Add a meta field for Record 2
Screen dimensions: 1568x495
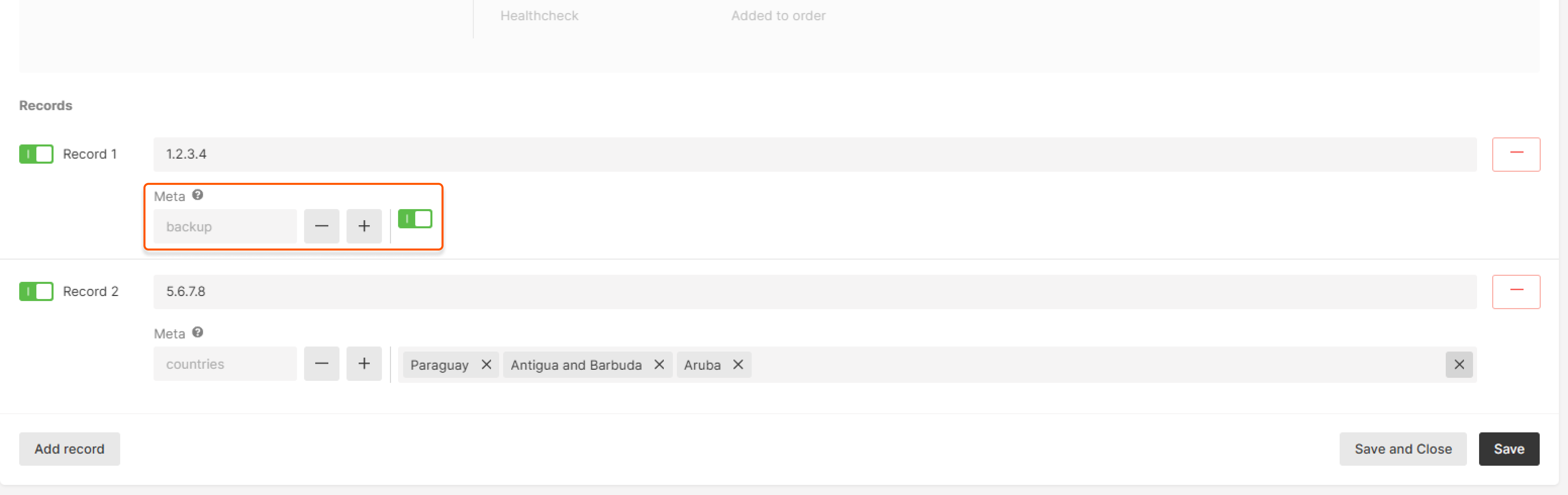click(363, 363)
